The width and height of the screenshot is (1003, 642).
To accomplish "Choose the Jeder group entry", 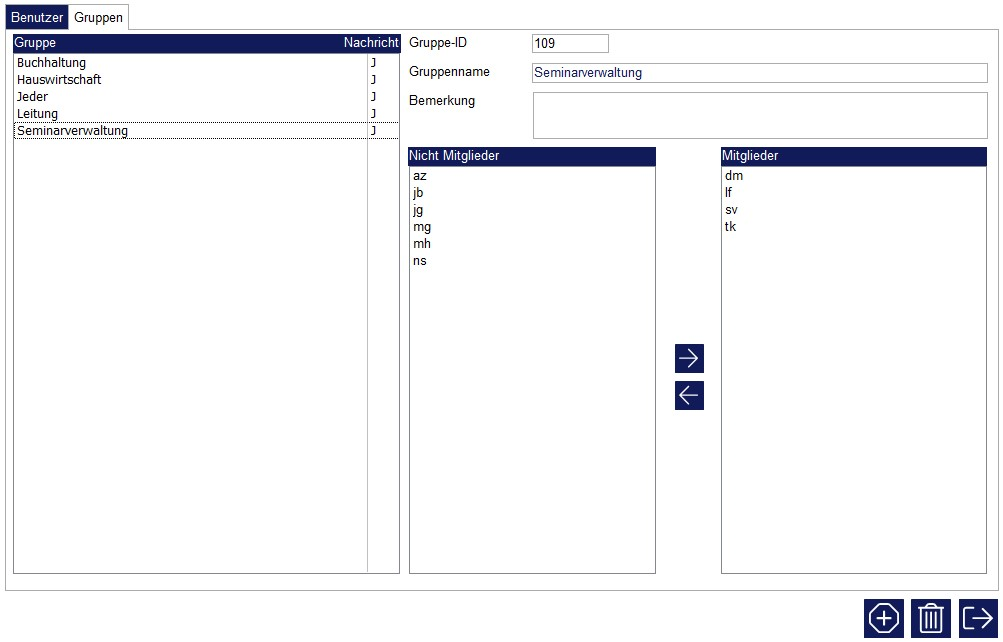I will tap(32, 97).
